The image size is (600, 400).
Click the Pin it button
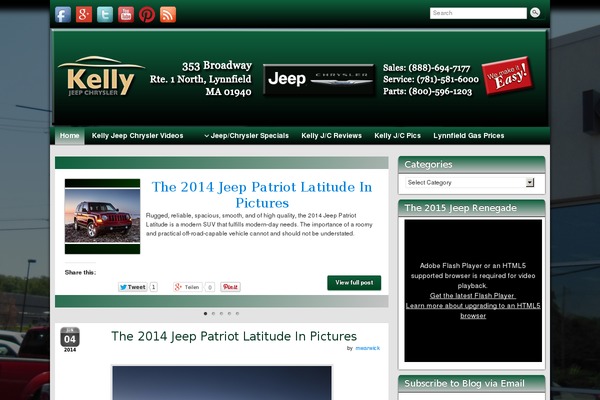click(230, 287)
